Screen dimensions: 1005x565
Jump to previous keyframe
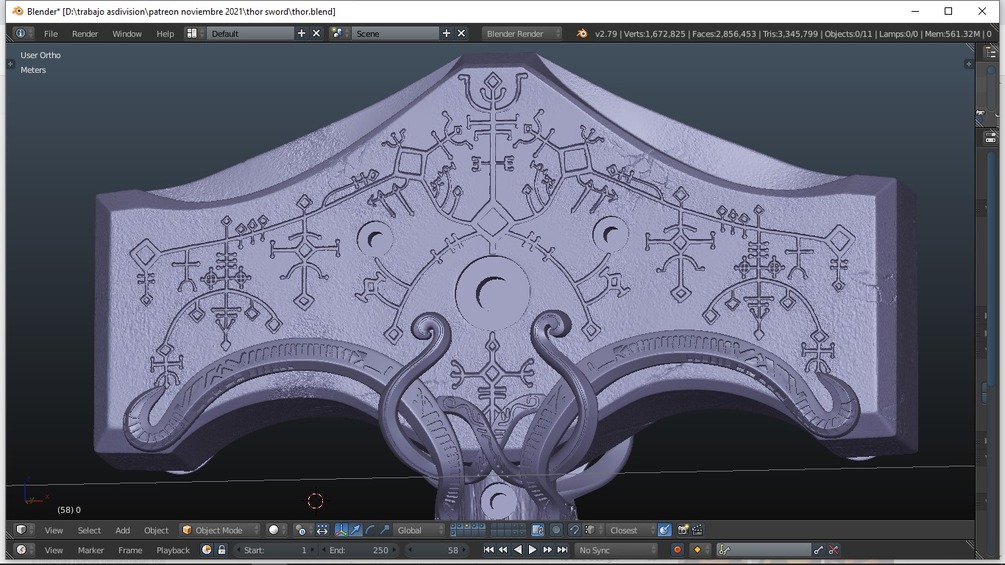503,550
